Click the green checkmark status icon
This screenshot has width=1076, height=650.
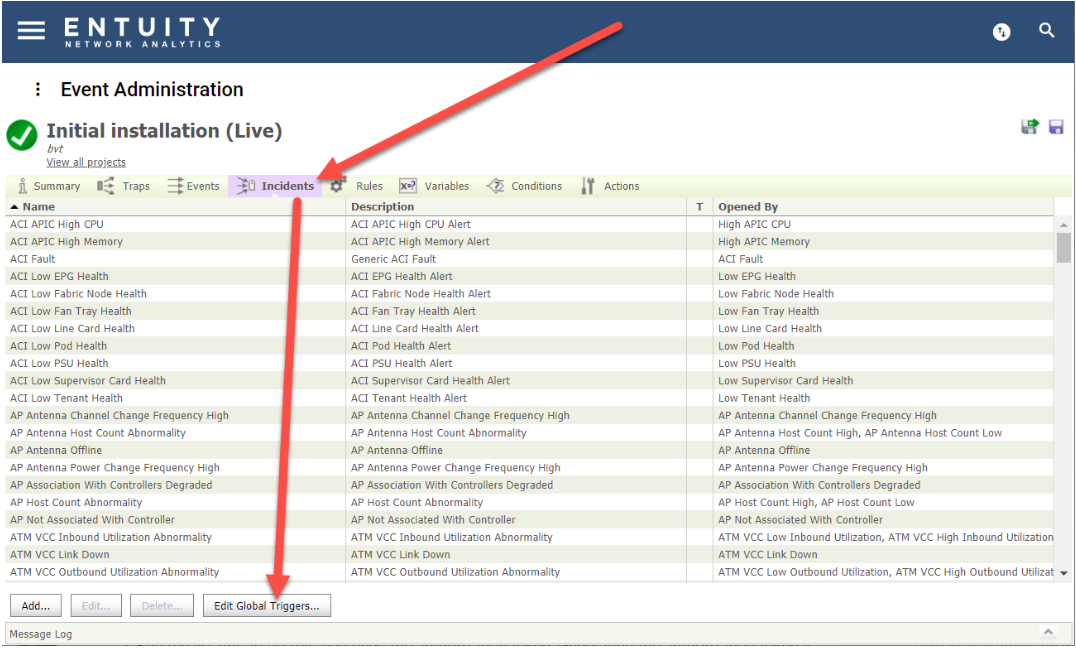point(22,135)
